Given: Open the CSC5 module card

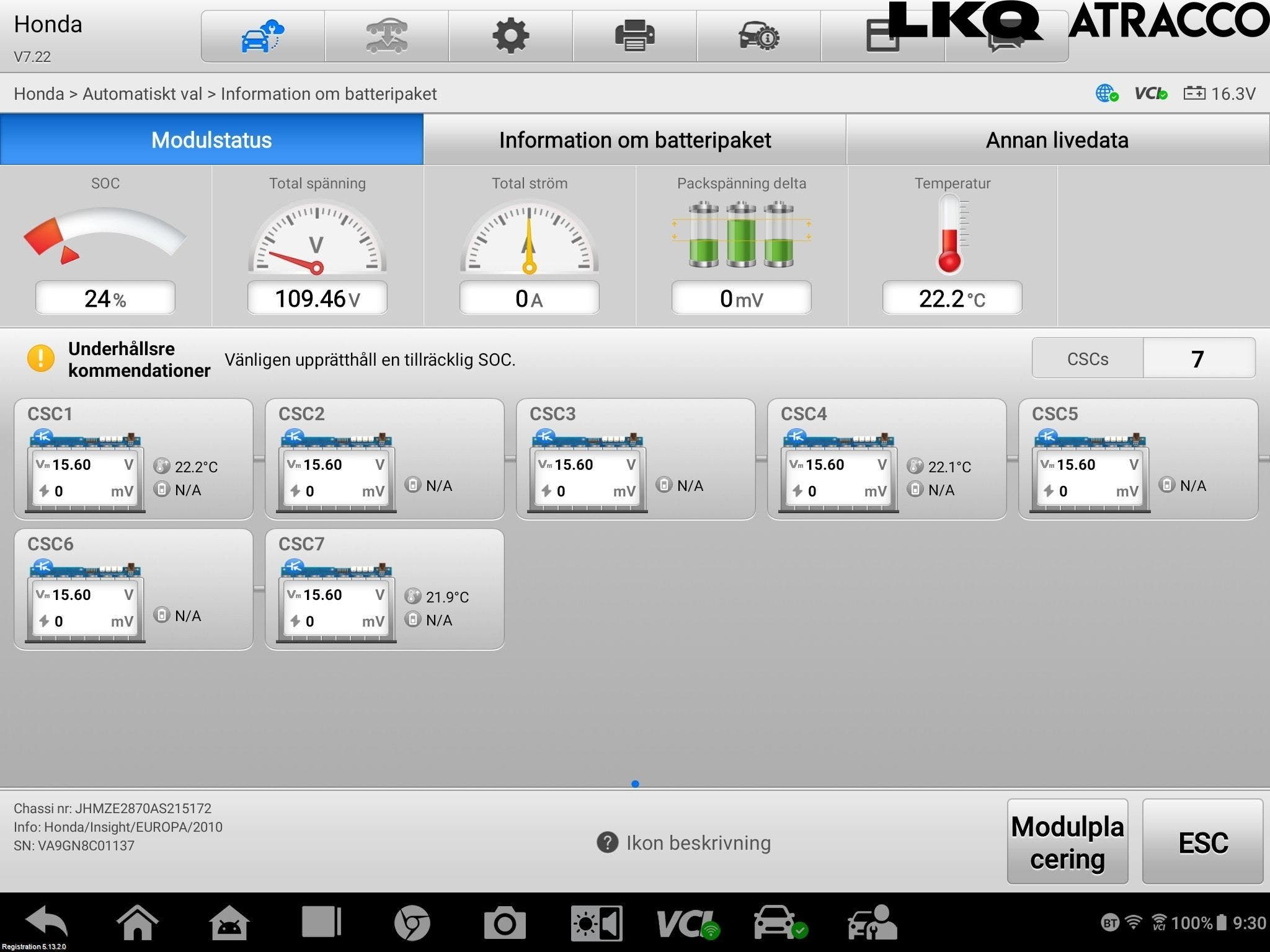Looking at the screenshot, I should (x=1138, y=459).
